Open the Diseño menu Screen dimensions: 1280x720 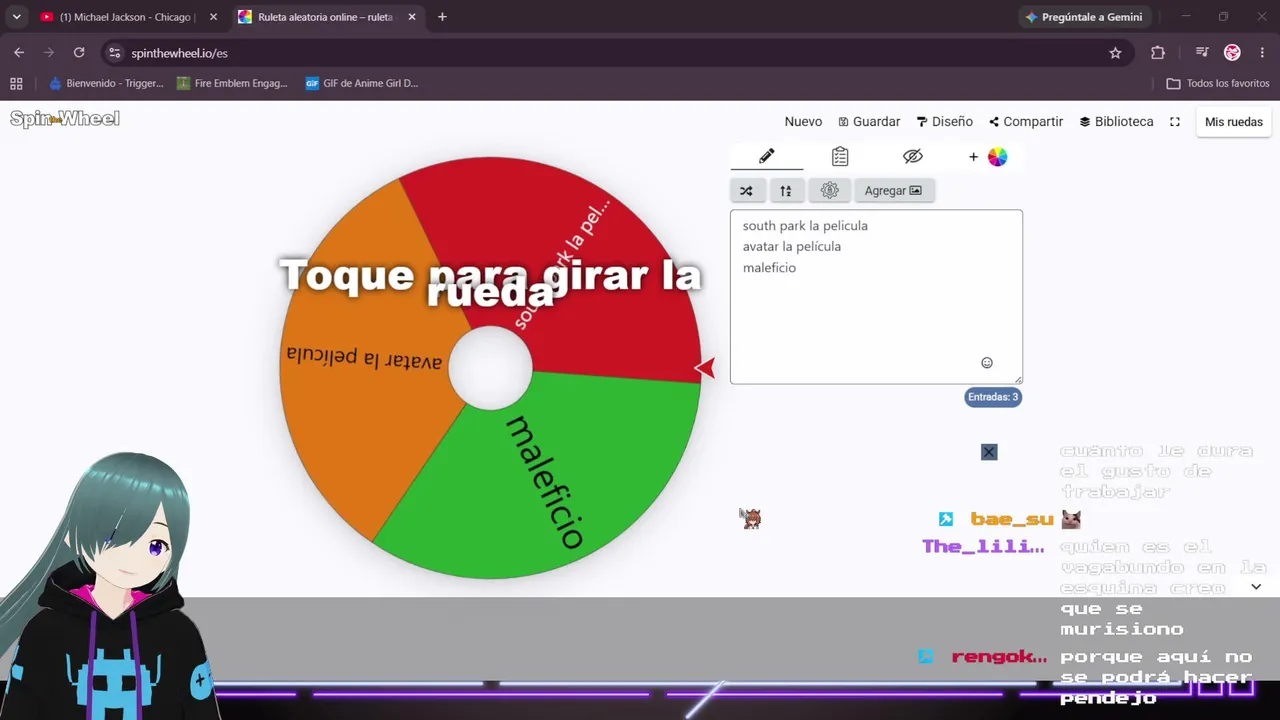click(944, 122)
